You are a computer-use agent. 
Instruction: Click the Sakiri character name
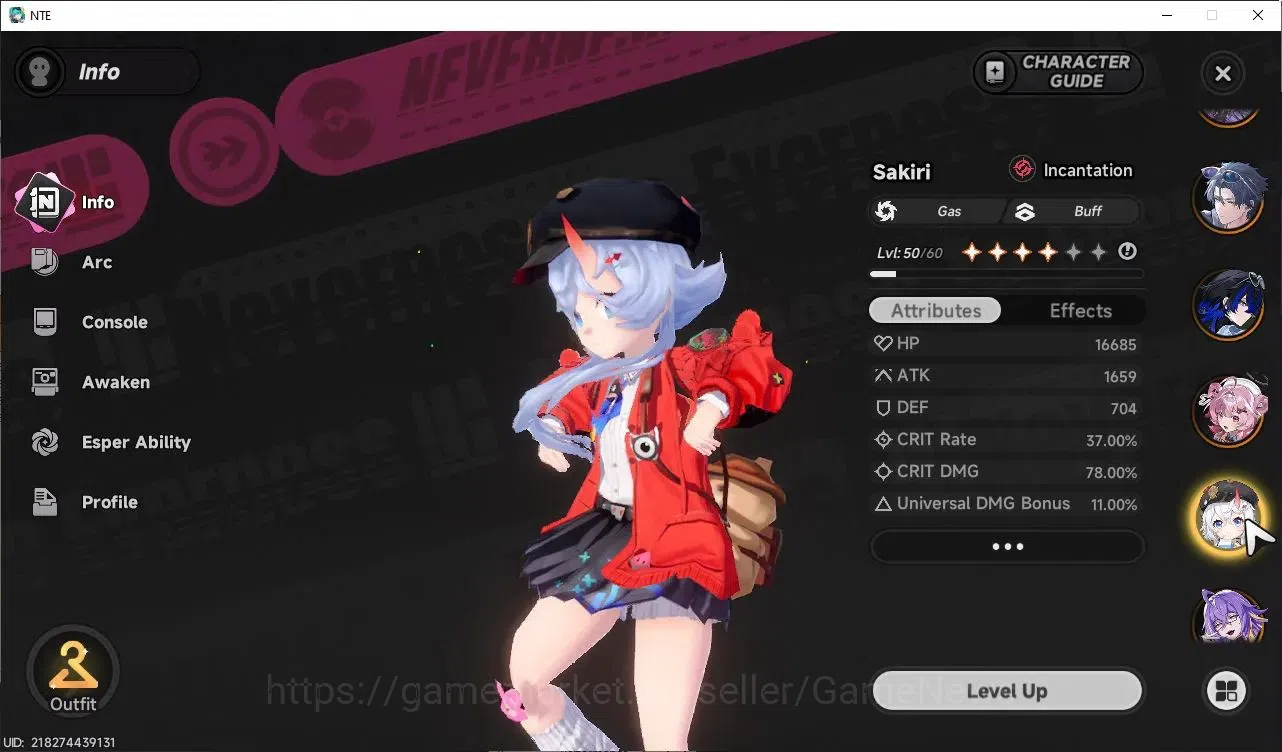click(901, 172)
